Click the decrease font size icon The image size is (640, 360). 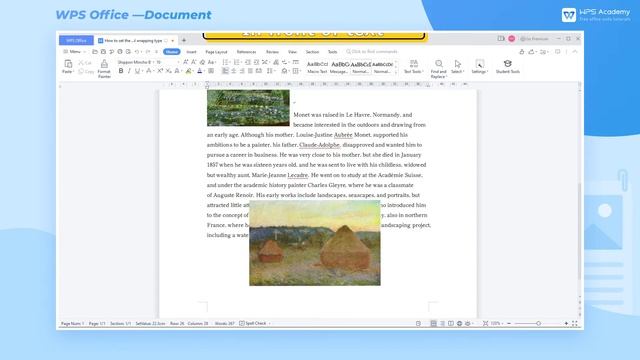point(194,62)
